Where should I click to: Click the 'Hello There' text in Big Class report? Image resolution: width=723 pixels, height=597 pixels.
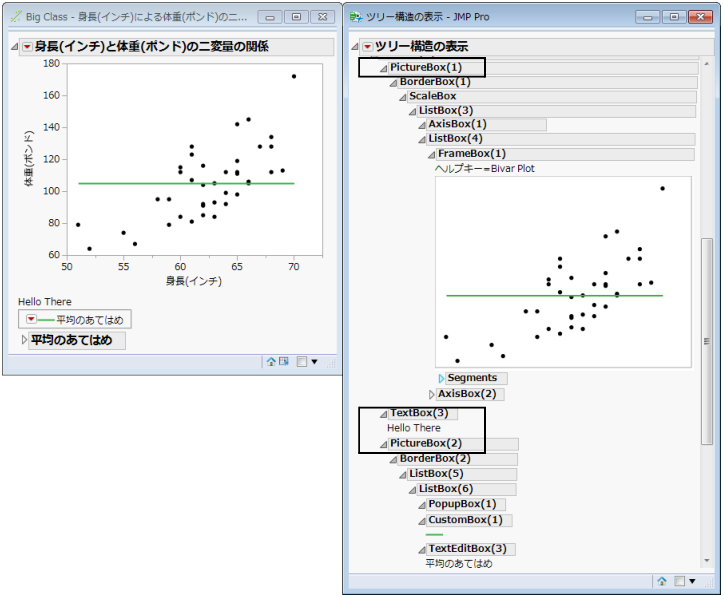pos(45,301)
